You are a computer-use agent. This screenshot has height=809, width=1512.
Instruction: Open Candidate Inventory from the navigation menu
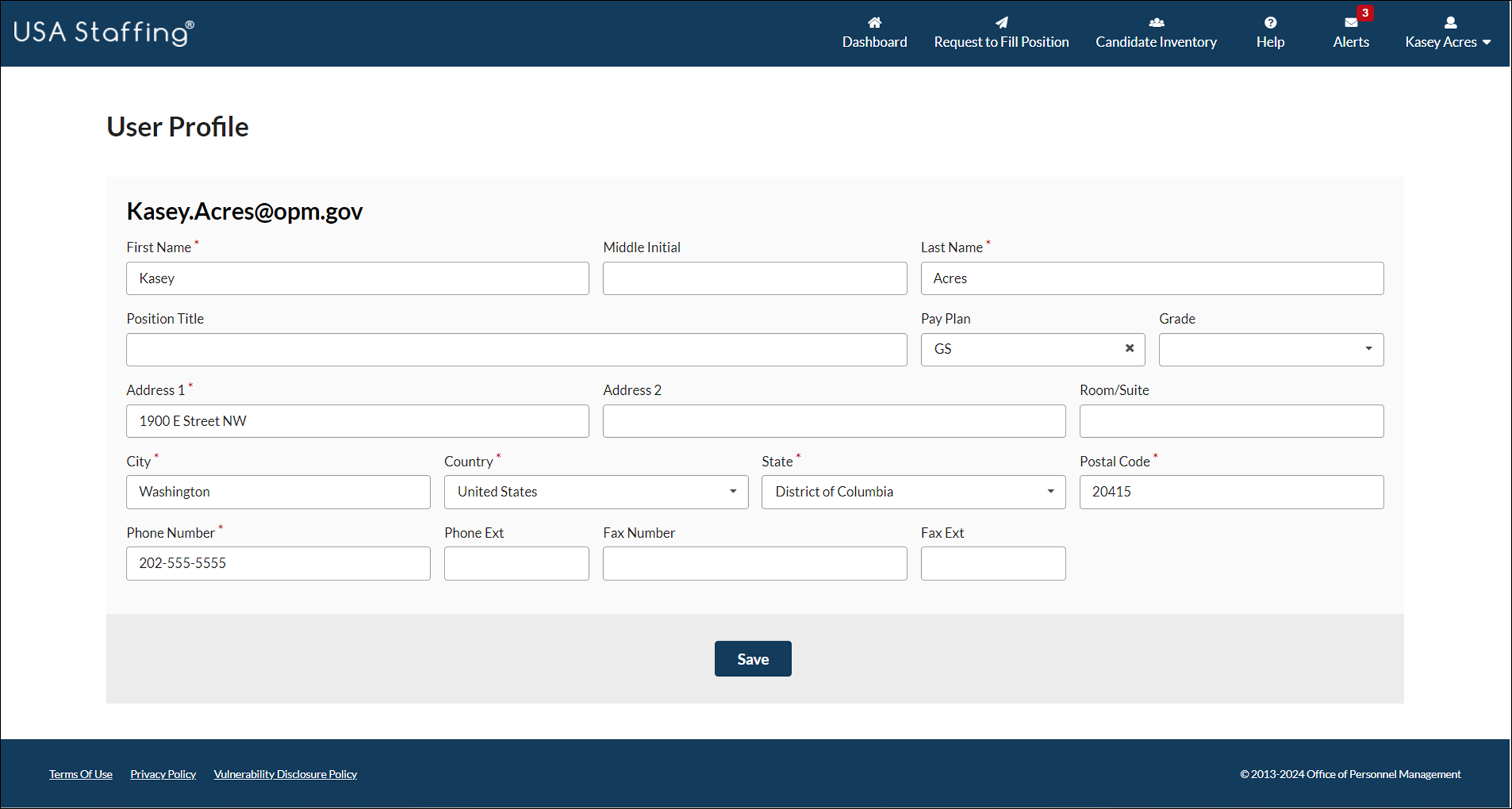1156,42
